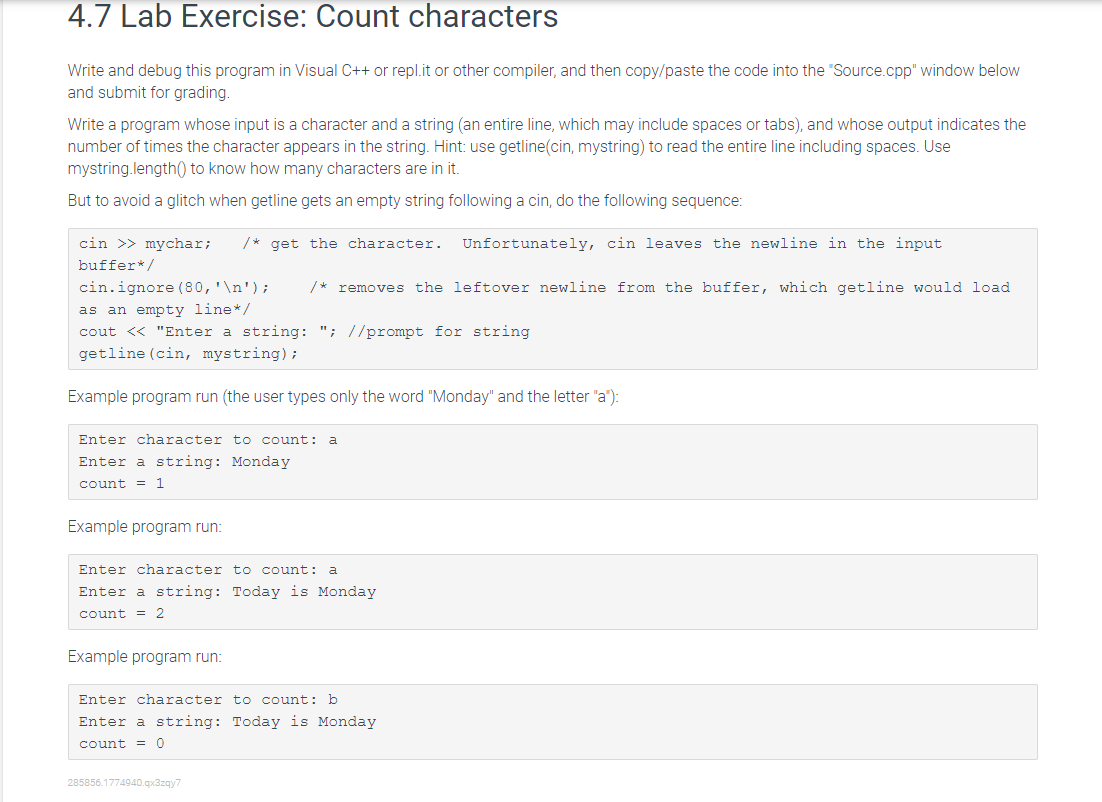1102x802 pixels.
Task: Click the 'getline(cin, mystring)' hint in paragraph
Action: [x=571, y=146]
